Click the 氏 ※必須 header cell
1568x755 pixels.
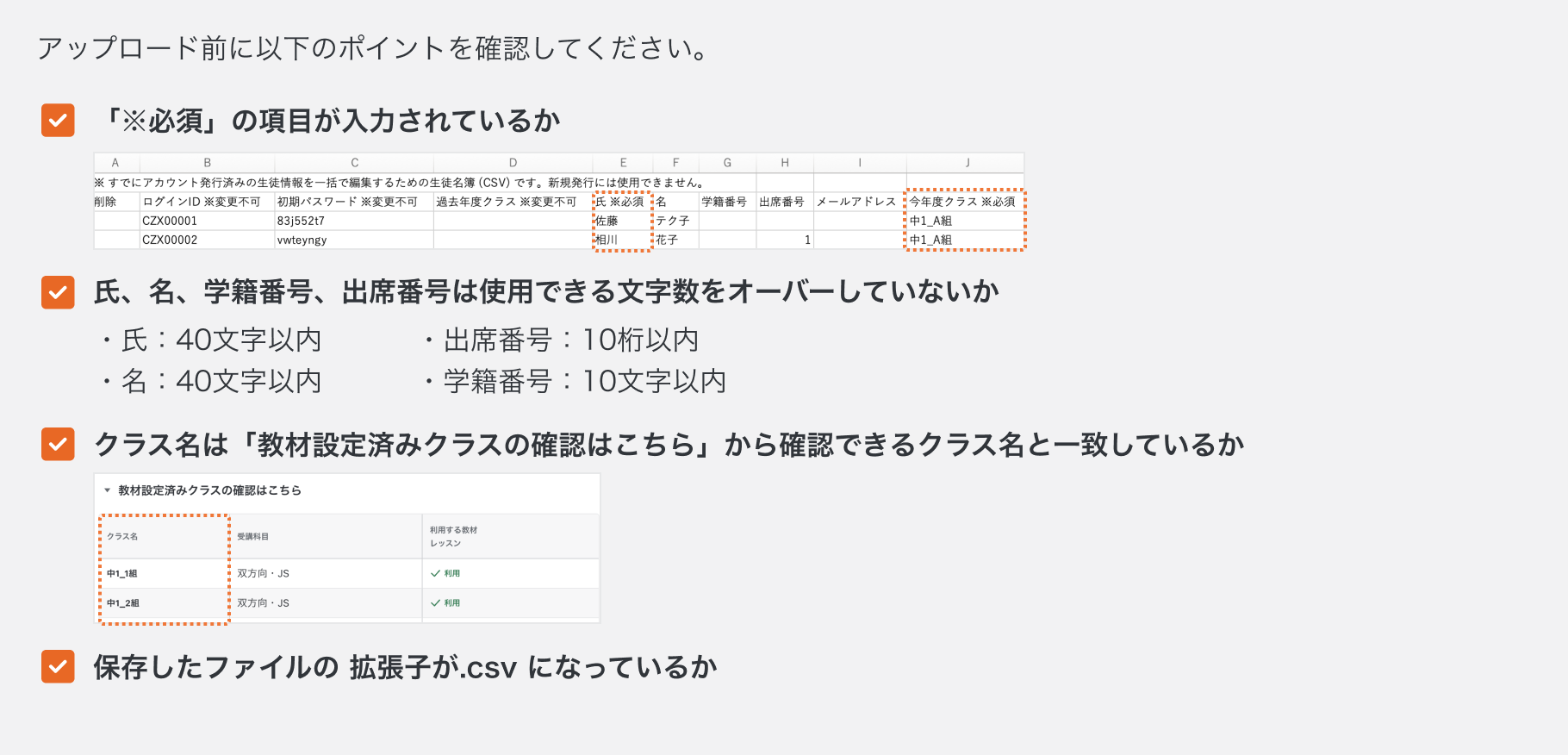[x=619, y=202]
